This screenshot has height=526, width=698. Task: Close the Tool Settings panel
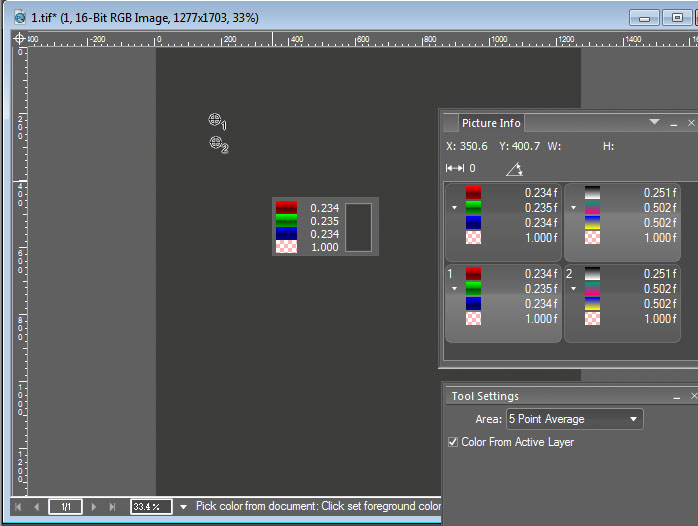click(x=694, y=396)
